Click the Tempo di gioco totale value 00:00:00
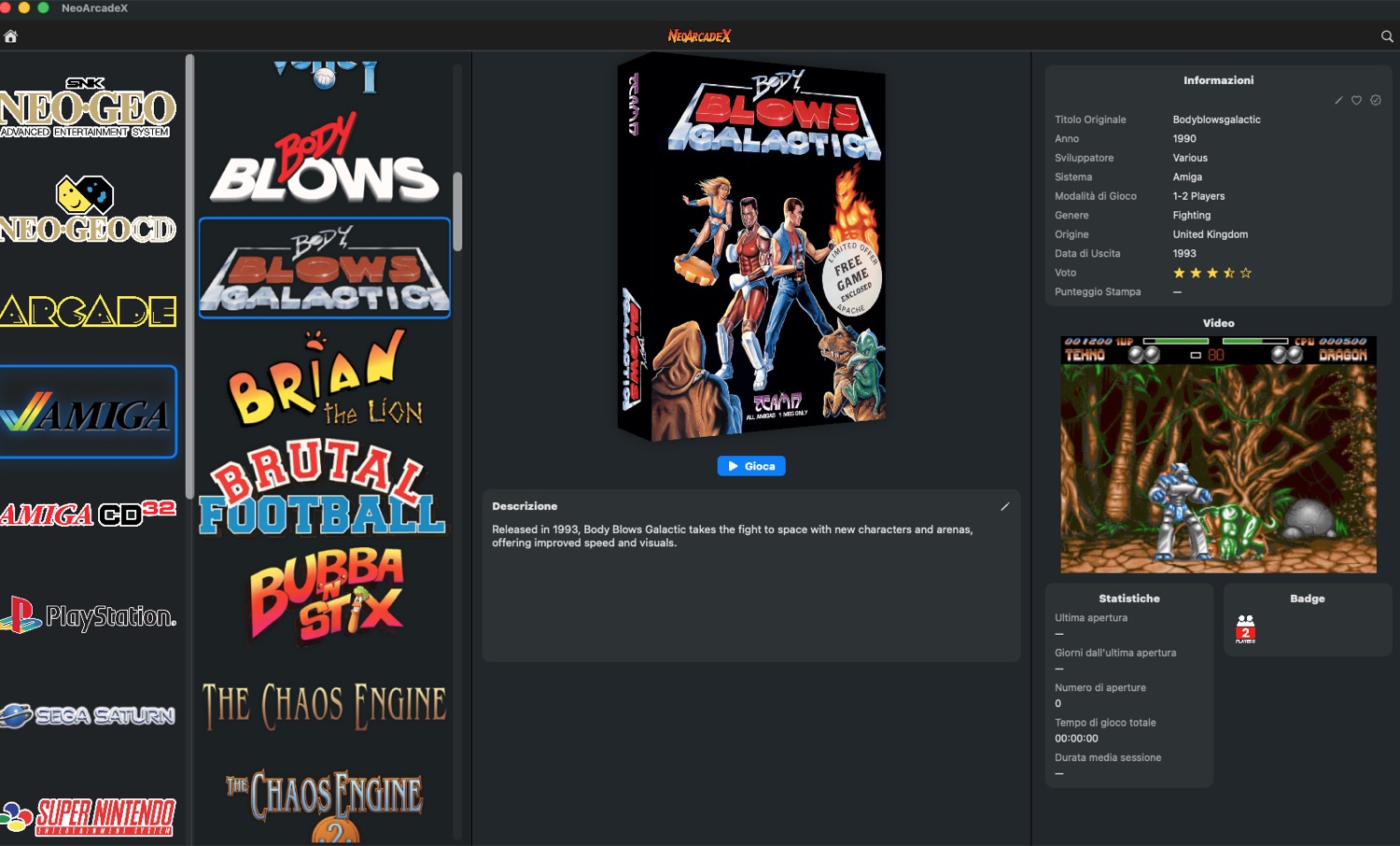Image resolution: width=1400 pixels, height=846 pixels. click(x=1076, y=739)
